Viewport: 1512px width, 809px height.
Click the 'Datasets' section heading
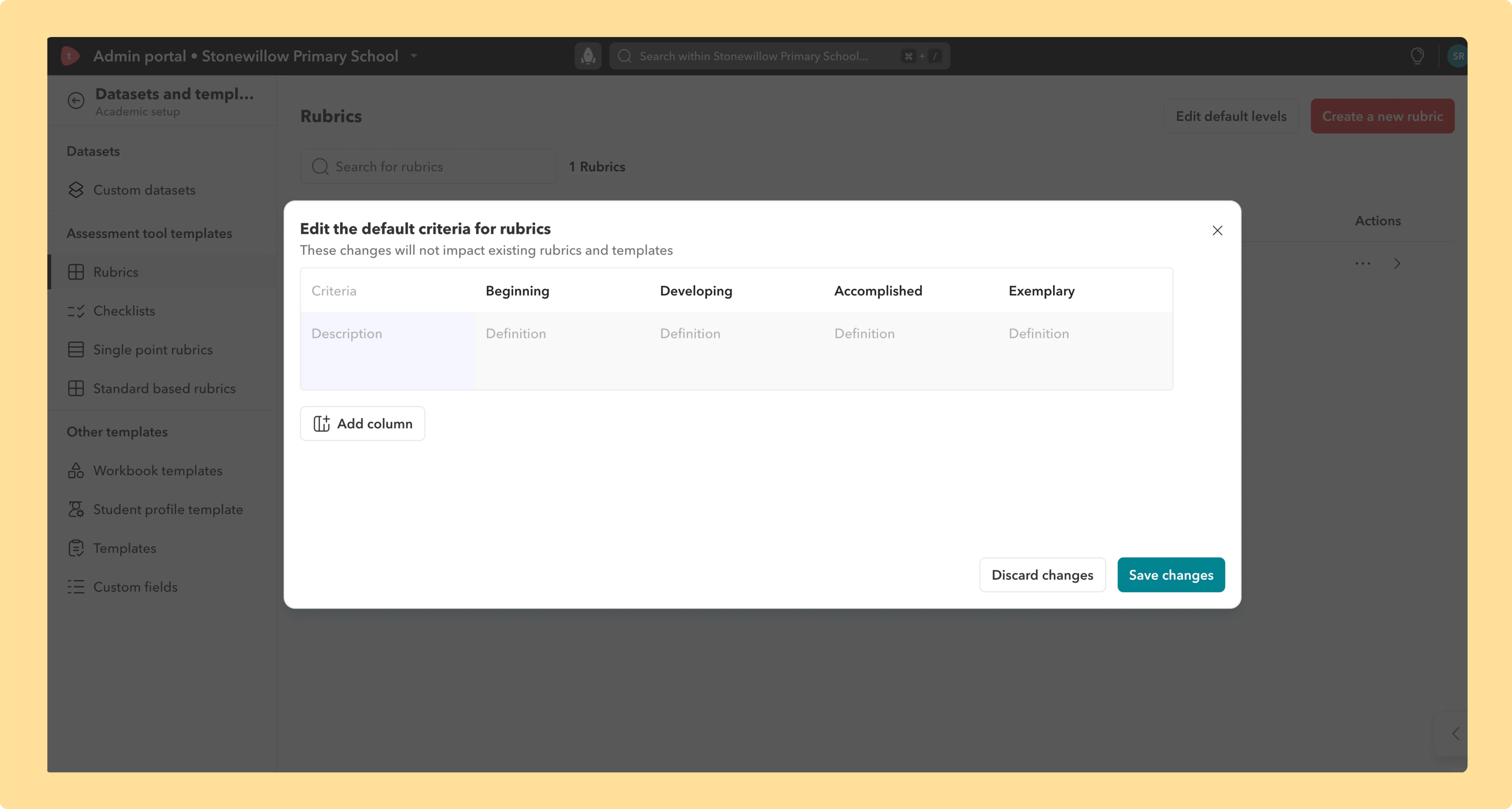coord(93,152)
